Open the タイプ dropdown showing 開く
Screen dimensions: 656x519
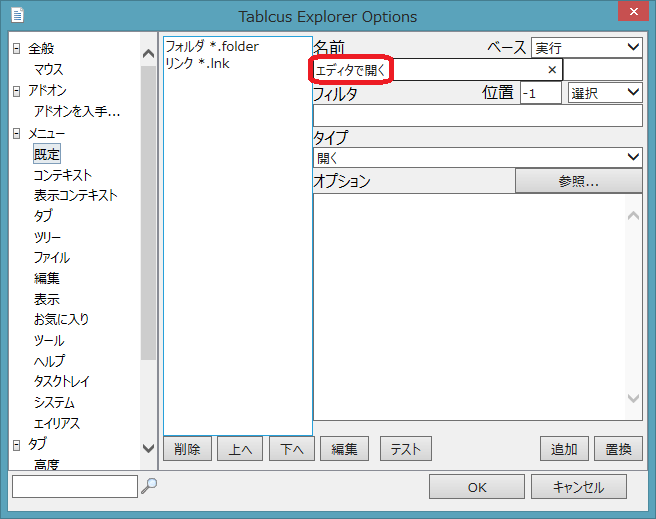point(477,157)
